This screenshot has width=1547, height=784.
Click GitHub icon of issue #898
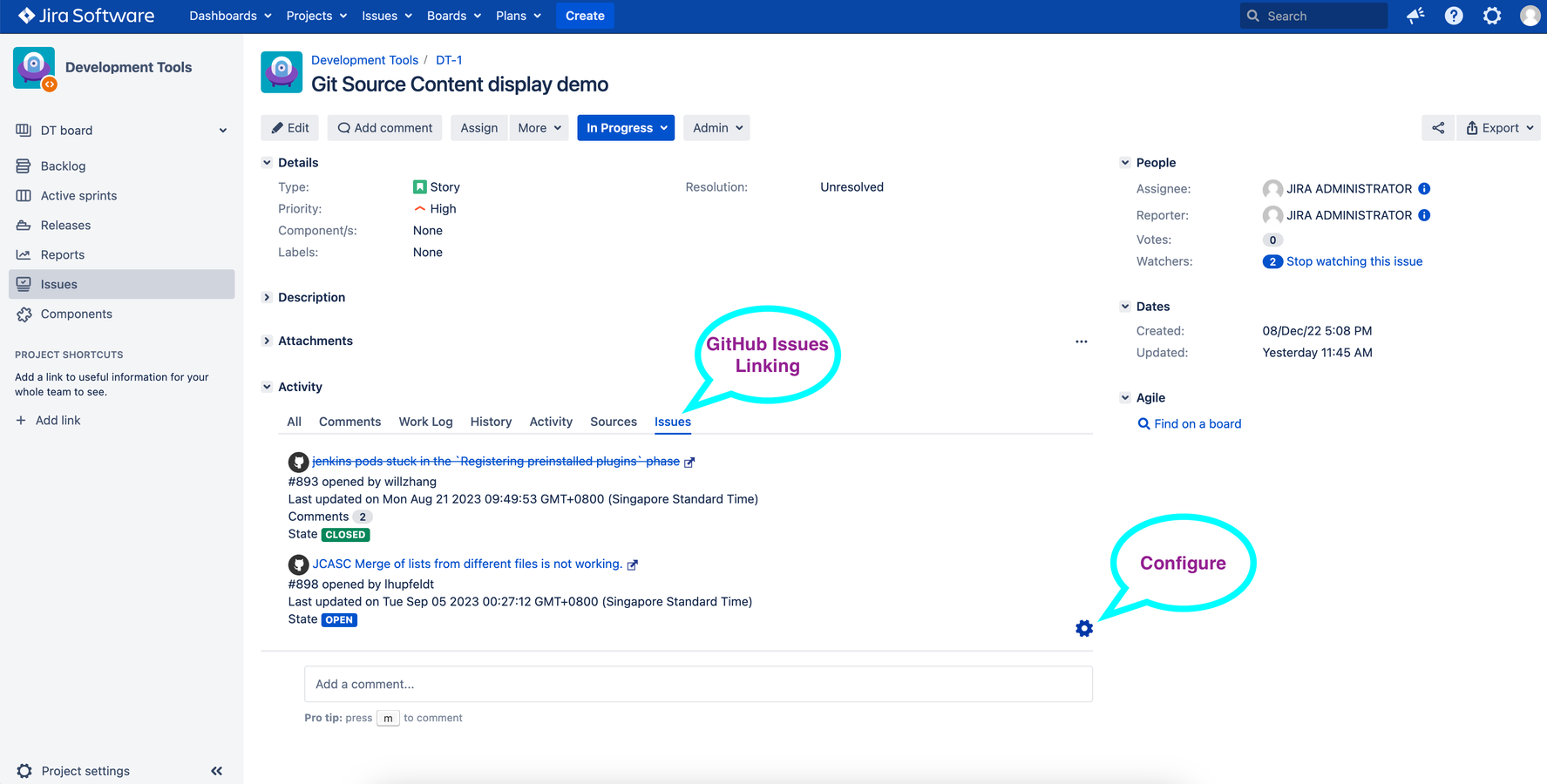298,564
